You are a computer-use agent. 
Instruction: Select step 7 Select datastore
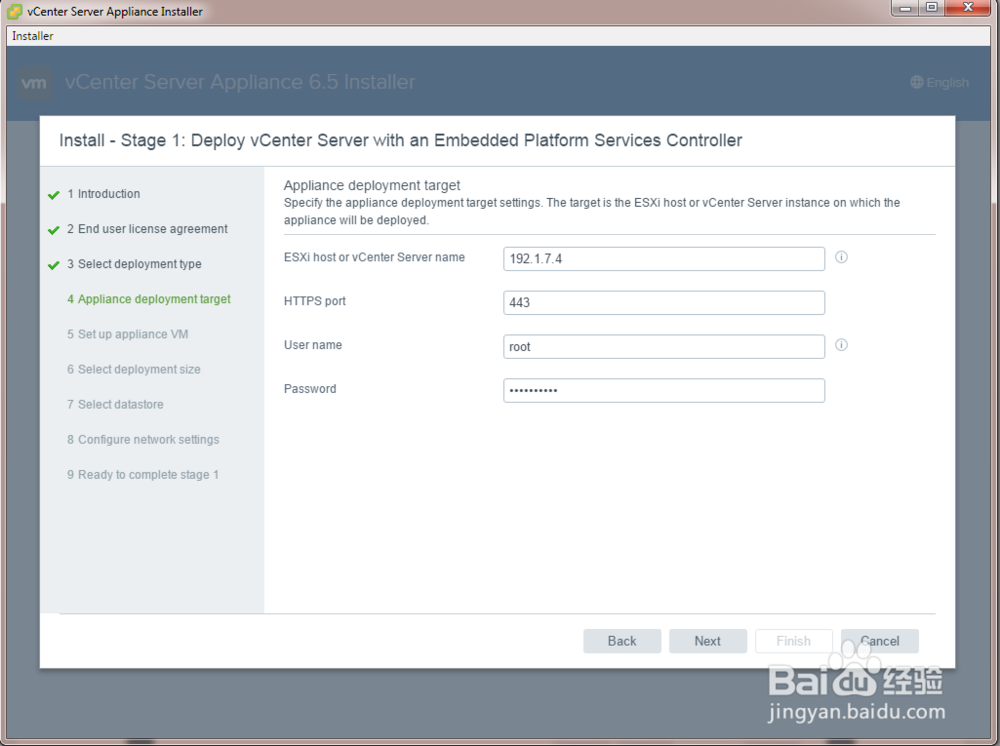point(115,404)
